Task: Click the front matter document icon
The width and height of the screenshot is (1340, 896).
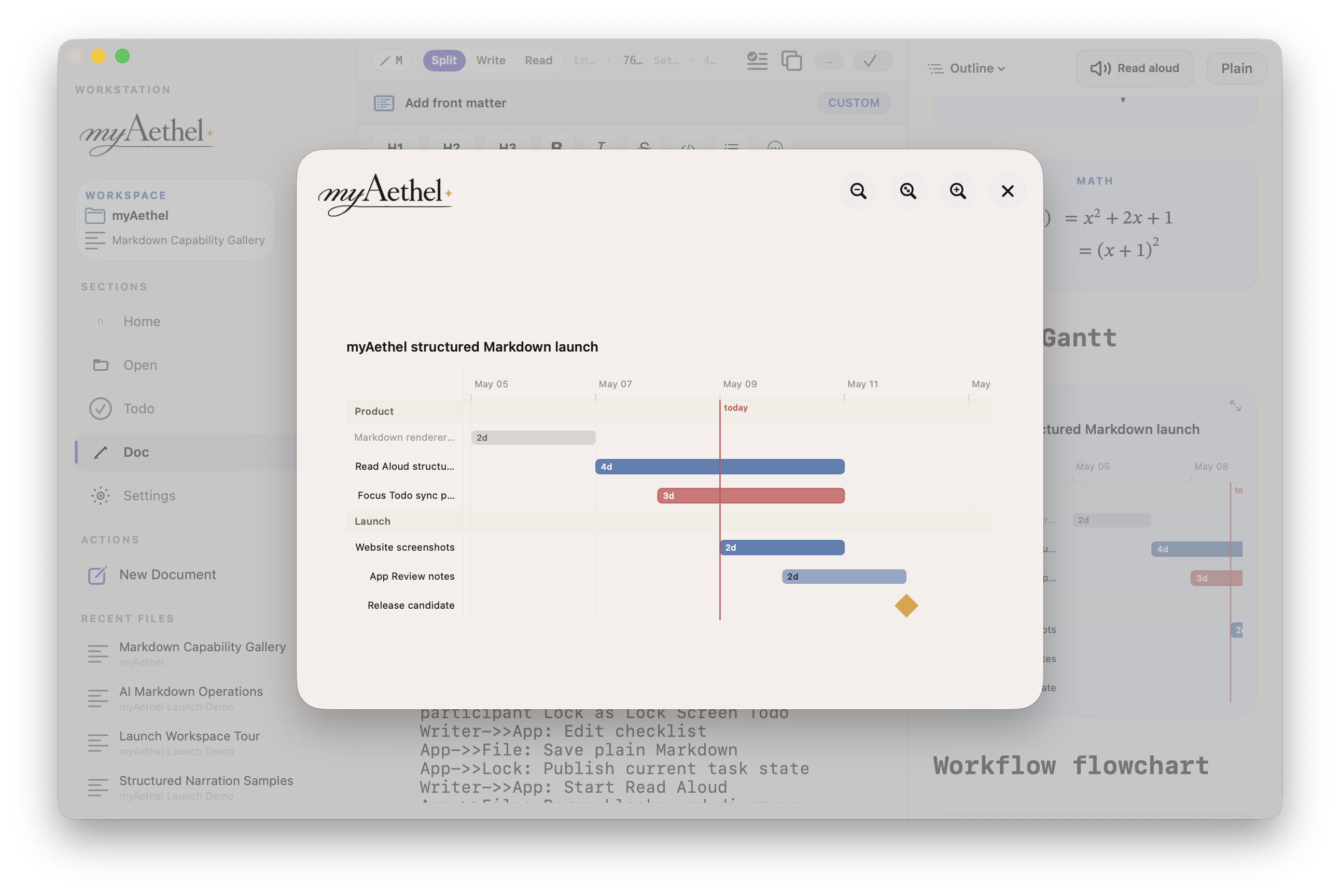Action: (x=383, y=103)
